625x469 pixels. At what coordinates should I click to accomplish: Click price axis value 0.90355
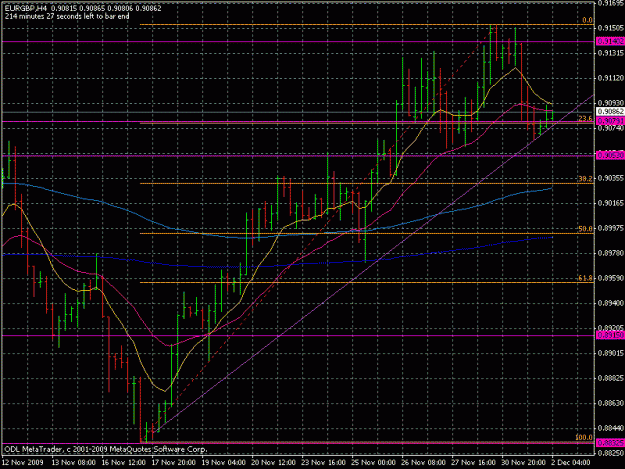[611, 178]
